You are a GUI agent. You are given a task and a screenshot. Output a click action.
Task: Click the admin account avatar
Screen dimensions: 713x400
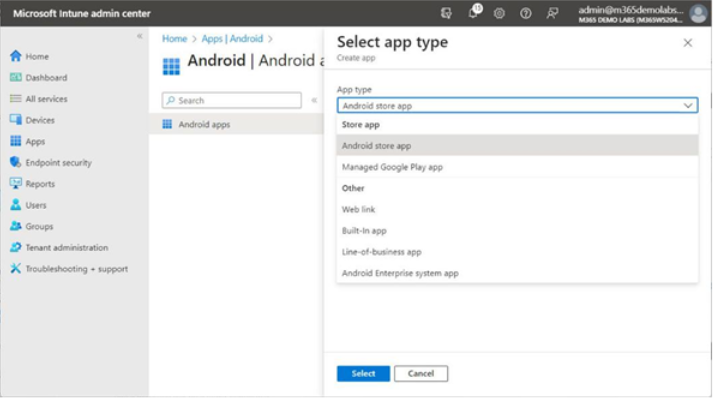(698, 13)
